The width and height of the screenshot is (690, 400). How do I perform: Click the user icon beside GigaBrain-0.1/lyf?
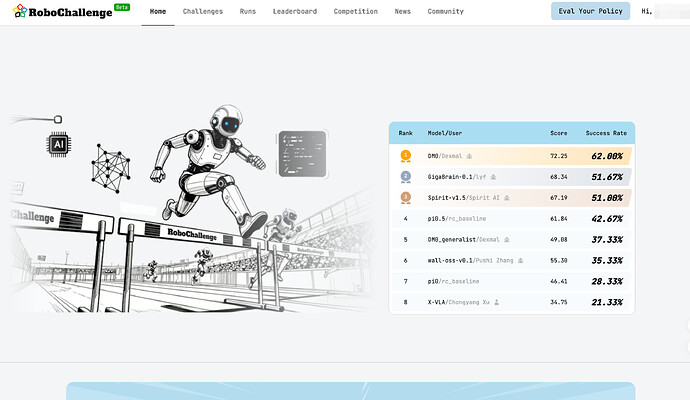point(493,177)
